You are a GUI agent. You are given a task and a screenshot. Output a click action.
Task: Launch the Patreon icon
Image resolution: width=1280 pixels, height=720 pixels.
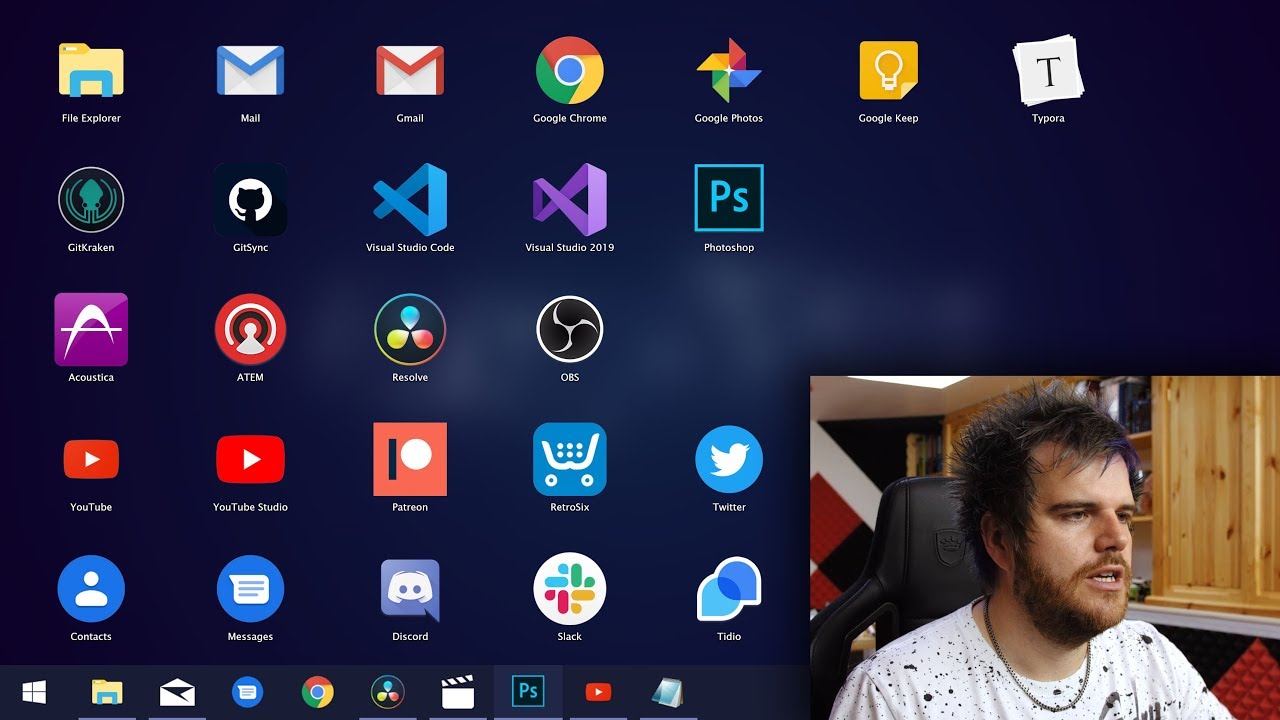pos(410,459)
